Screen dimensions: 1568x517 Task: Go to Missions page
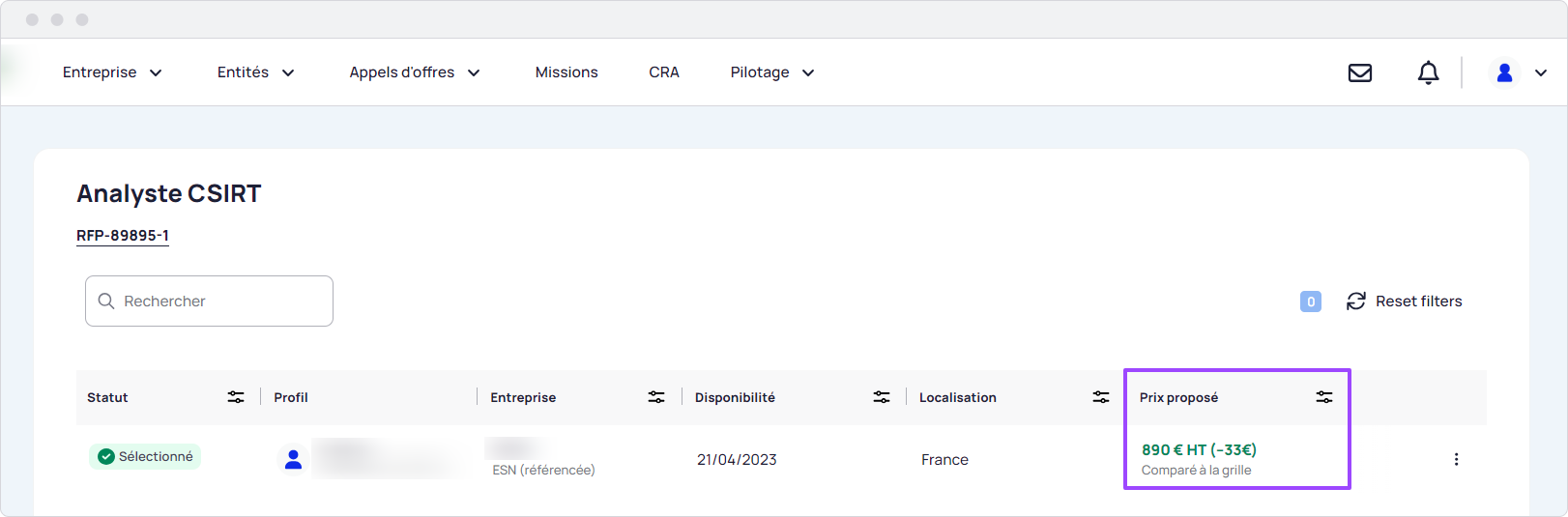[x=566, y=72]
